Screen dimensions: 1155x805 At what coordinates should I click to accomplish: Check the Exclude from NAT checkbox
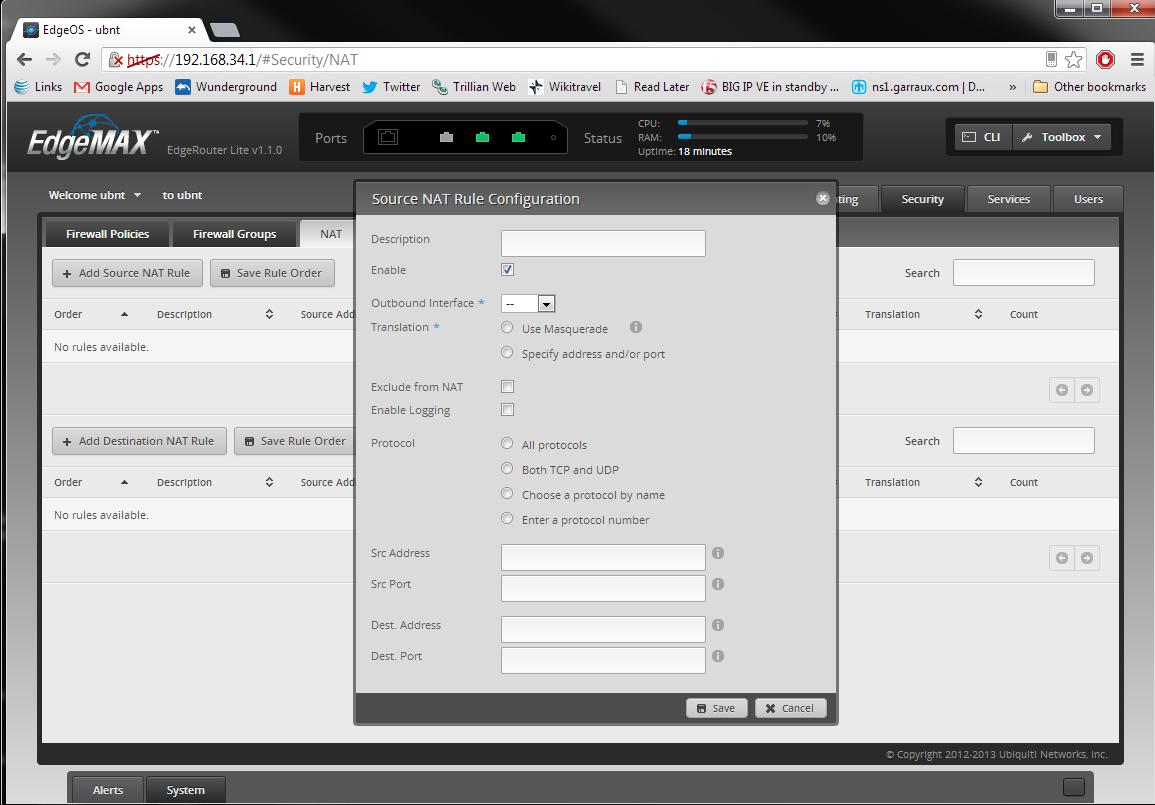pyautogui.click(x=508, y=387)
